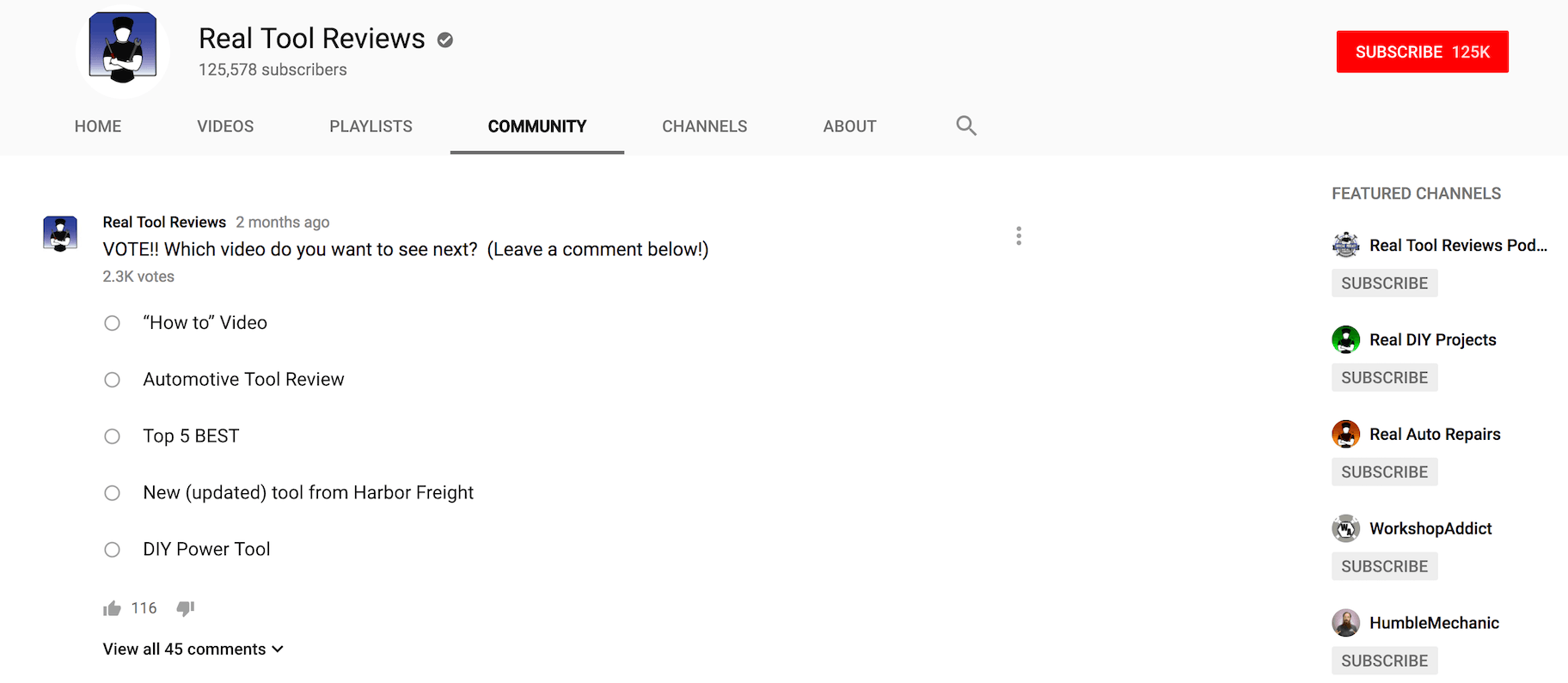Dislike the poll post with thumbs down

click(x=186, y=609)
